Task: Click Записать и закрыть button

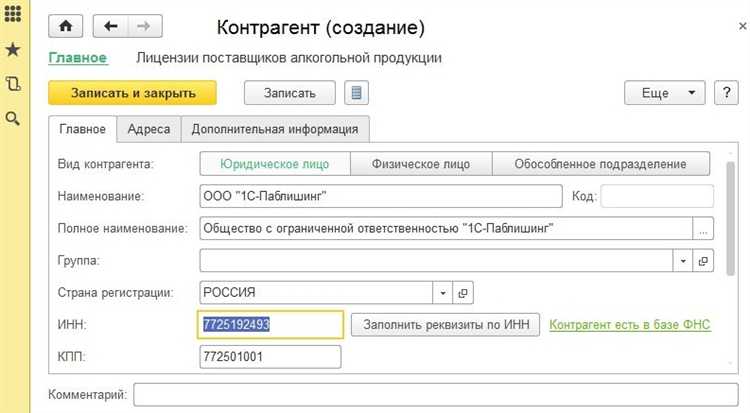Action: tap(132, 93)
